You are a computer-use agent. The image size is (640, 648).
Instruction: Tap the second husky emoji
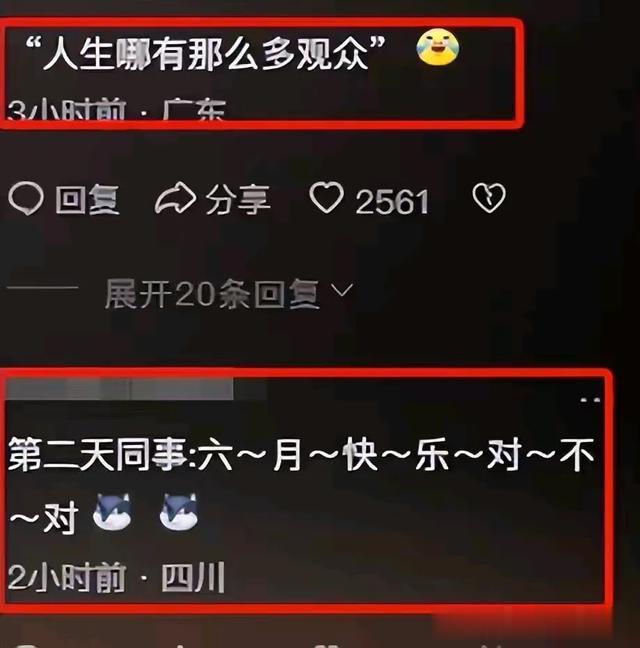coord(178,511)
